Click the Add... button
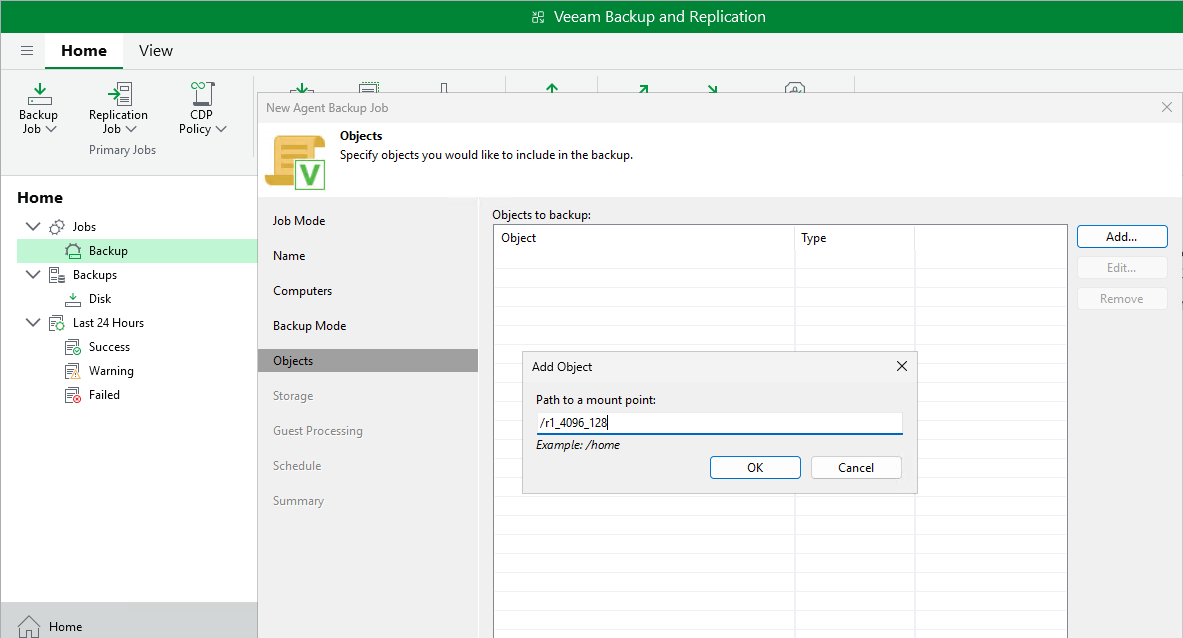The height and width of the screenshot is (638, 1183). tap(1122, 237)
